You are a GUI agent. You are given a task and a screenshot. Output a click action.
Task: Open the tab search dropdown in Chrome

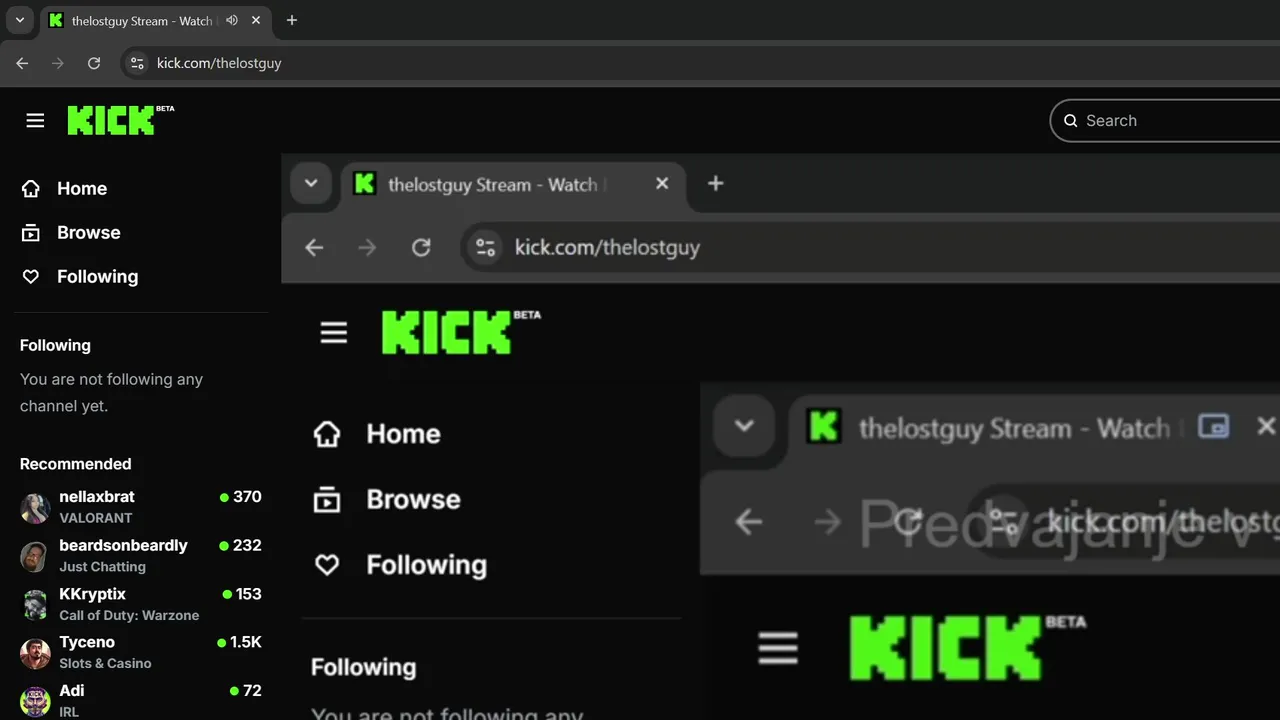click(19, 20)
